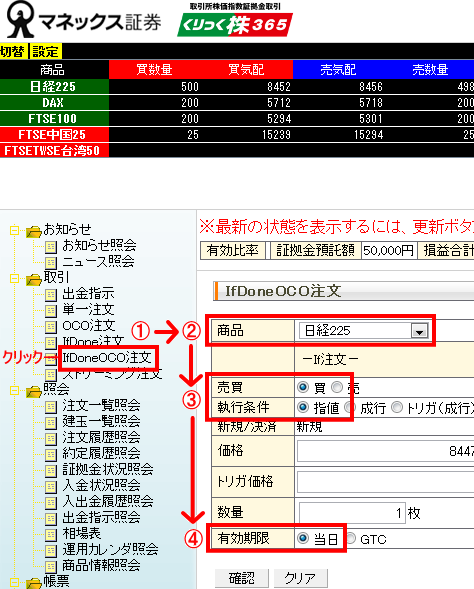
Task: Open 単一注文 in the tree
Action: click(x=88, y=310)
